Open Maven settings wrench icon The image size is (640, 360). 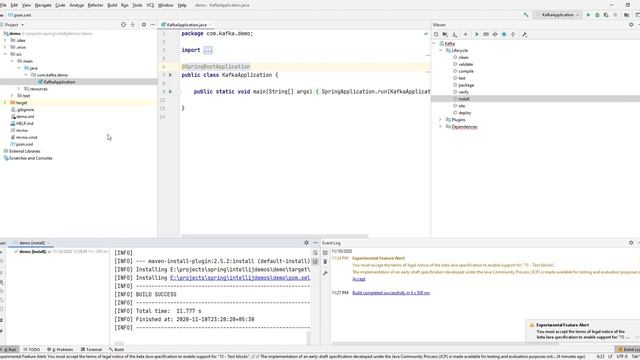coord(524,35)
